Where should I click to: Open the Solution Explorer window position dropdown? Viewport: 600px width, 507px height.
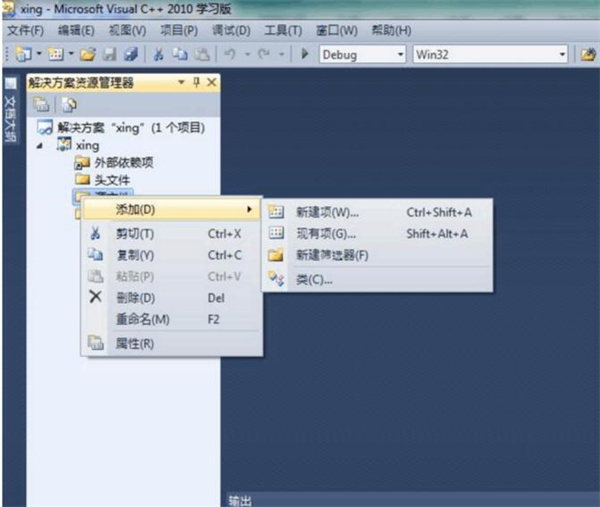(x=181, y=82)
